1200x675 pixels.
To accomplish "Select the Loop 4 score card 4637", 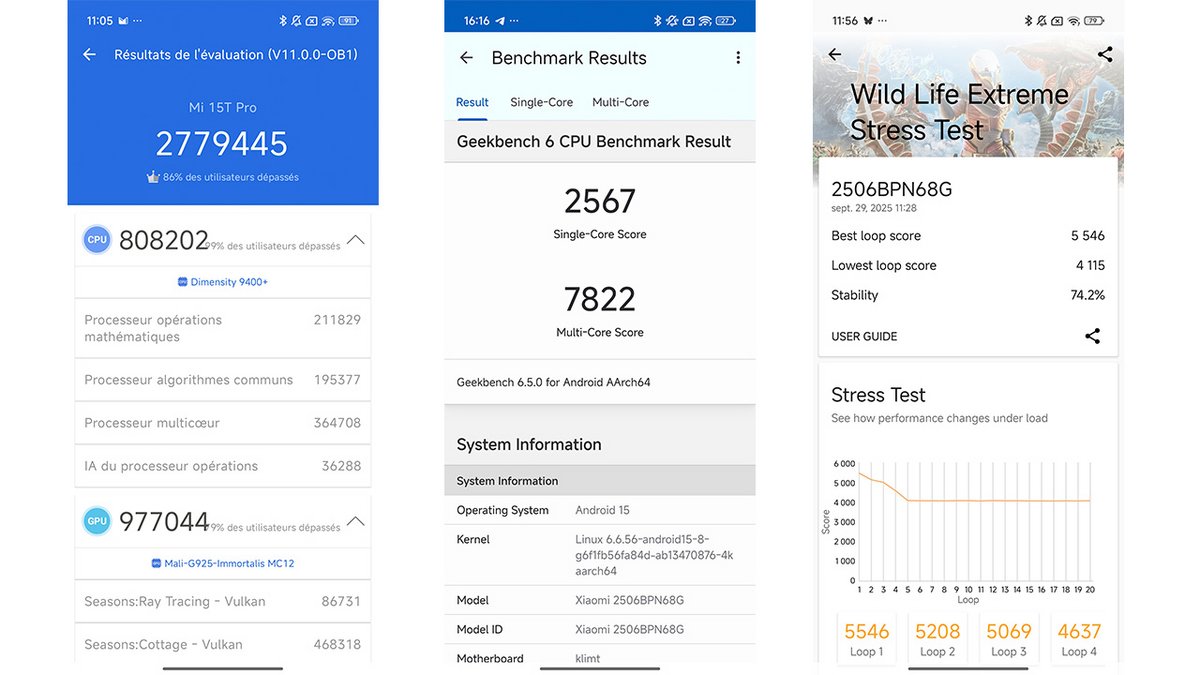I will pos(1078,639).
